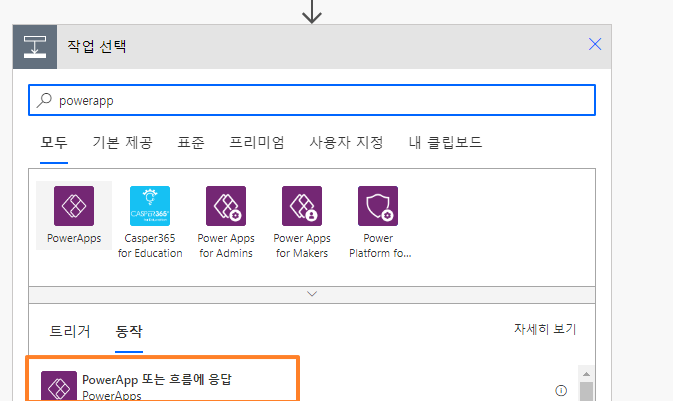Choose the PowerApp 또는 흐름에 응답 action

pyautogui.click(x=163, y=379)
